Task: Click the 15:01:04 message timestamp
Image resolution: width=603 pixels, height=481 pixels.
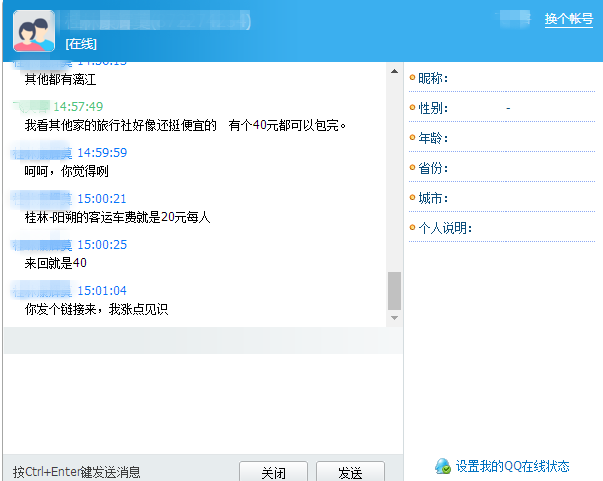Action: click(102, 291)
